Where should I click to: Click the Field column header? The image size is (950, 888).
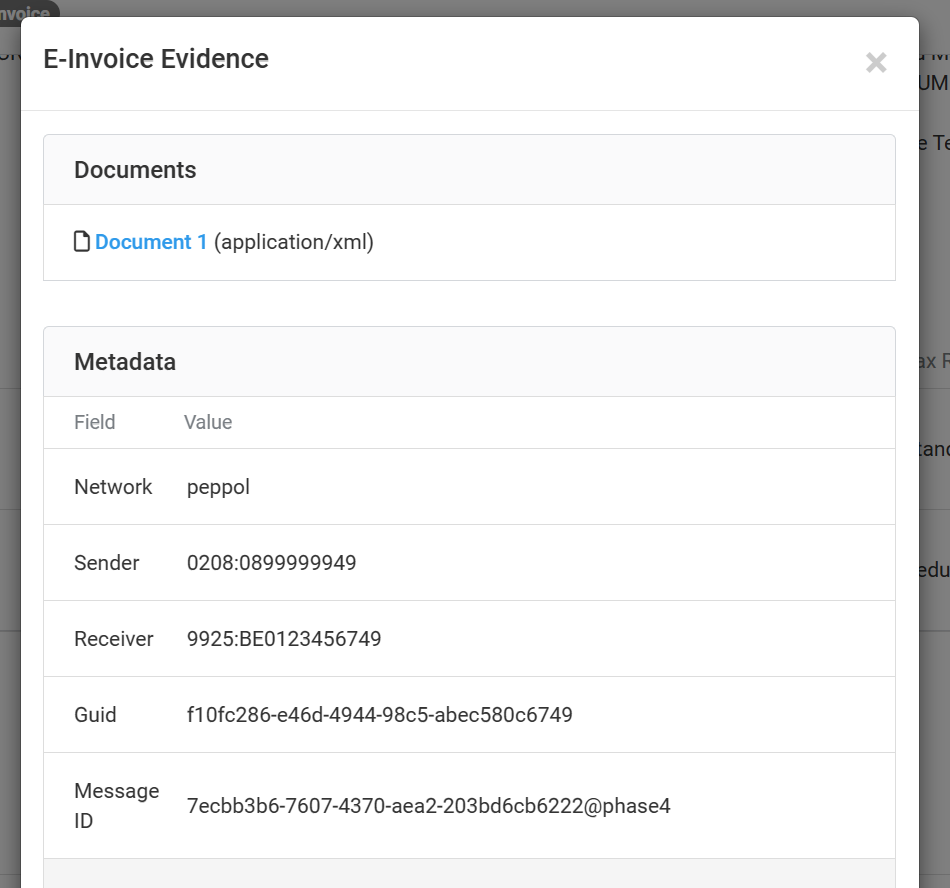click(95, 422)
